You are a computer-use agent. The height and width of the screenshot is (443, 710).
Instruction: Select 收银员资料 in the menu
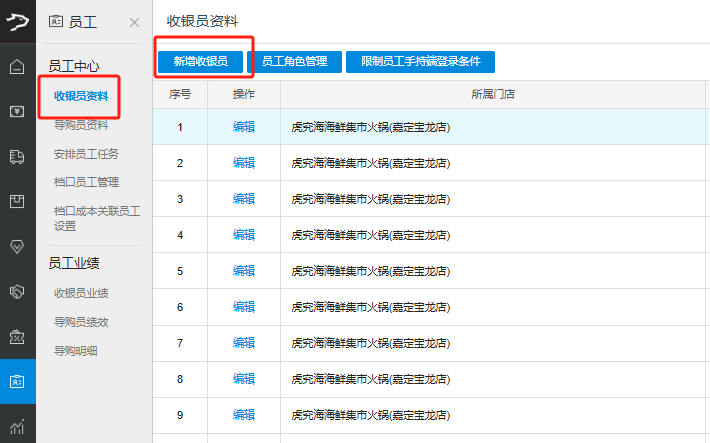tap(81, 96)
